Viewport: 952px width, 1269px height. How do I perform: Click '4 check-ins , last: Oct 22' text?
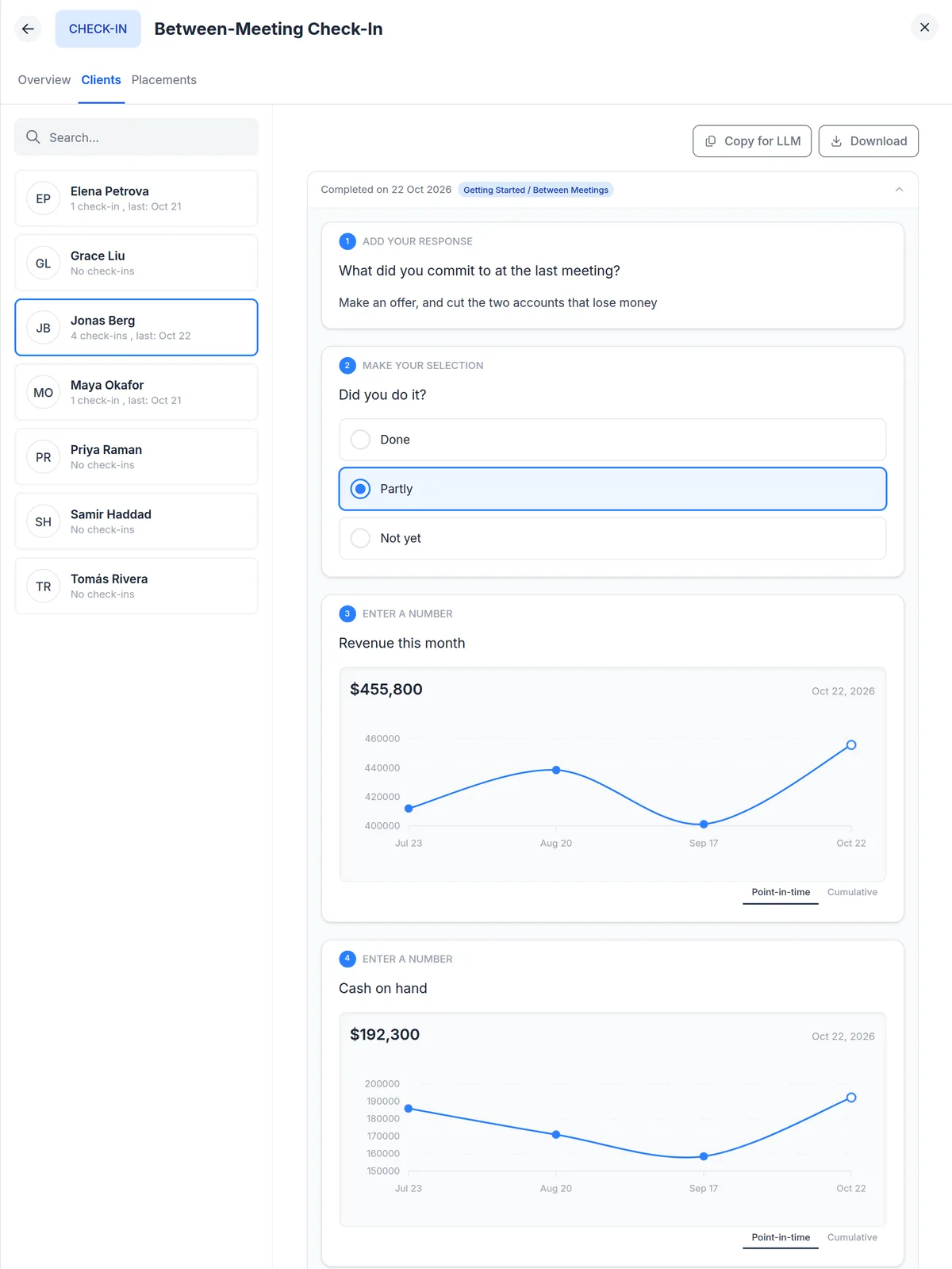pyautogui.click(x=131, y=336)
